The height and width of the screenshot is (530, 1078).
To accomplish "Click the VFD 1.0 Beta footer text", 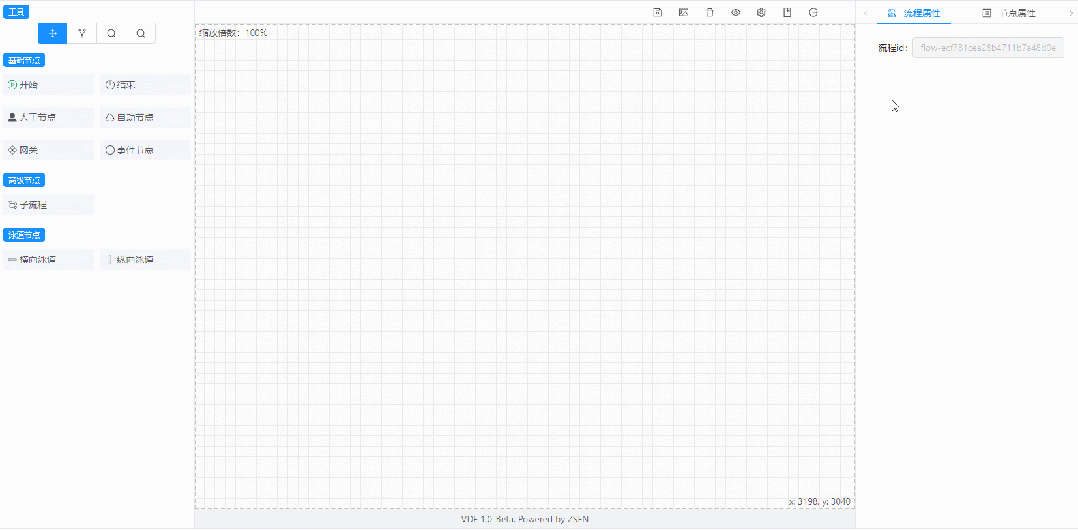I will coord(525,519).
